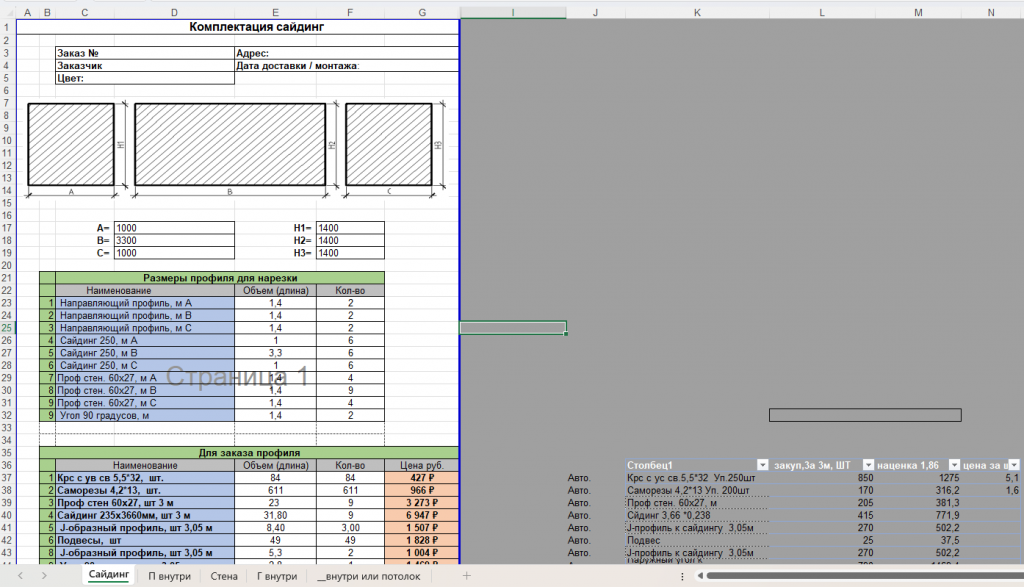Open the цена за filter dropdown arrow
The height and width of the screenshot is (587, 1024).
(1014, 465)
